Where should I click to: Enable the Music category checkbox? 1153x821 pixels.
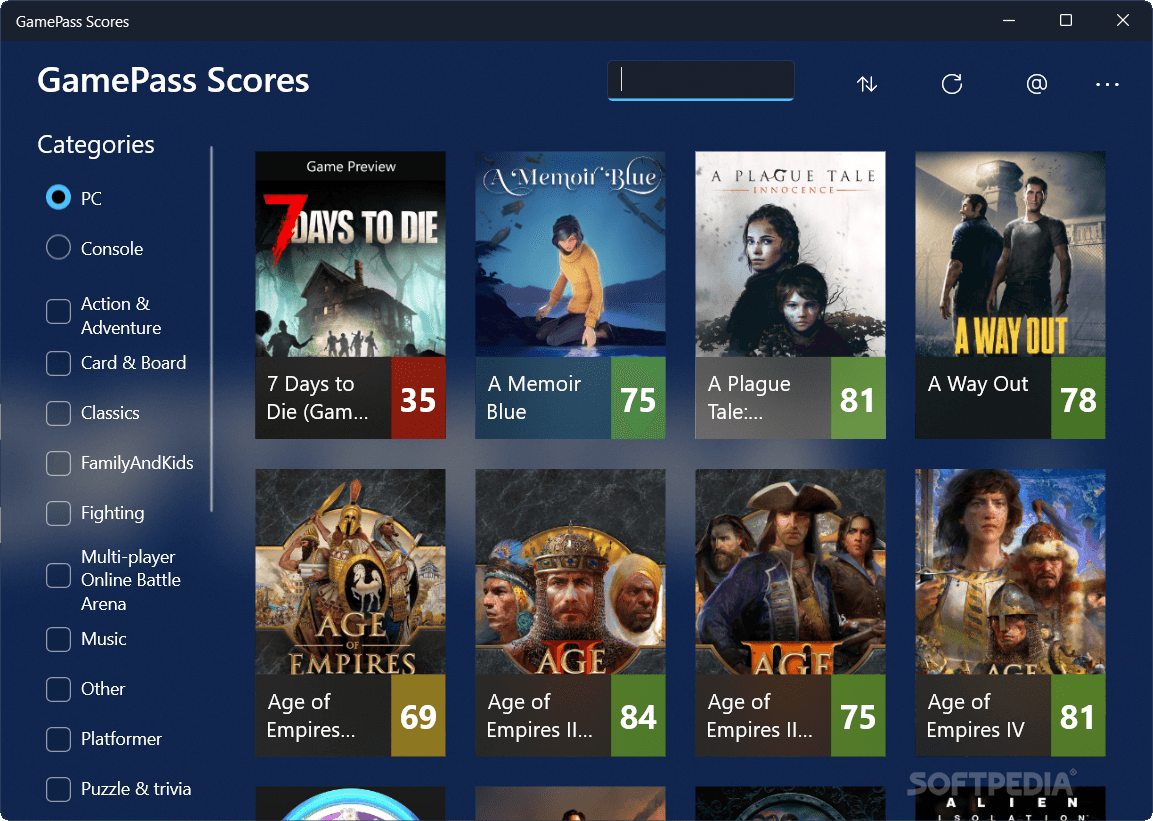pos(58,639)
